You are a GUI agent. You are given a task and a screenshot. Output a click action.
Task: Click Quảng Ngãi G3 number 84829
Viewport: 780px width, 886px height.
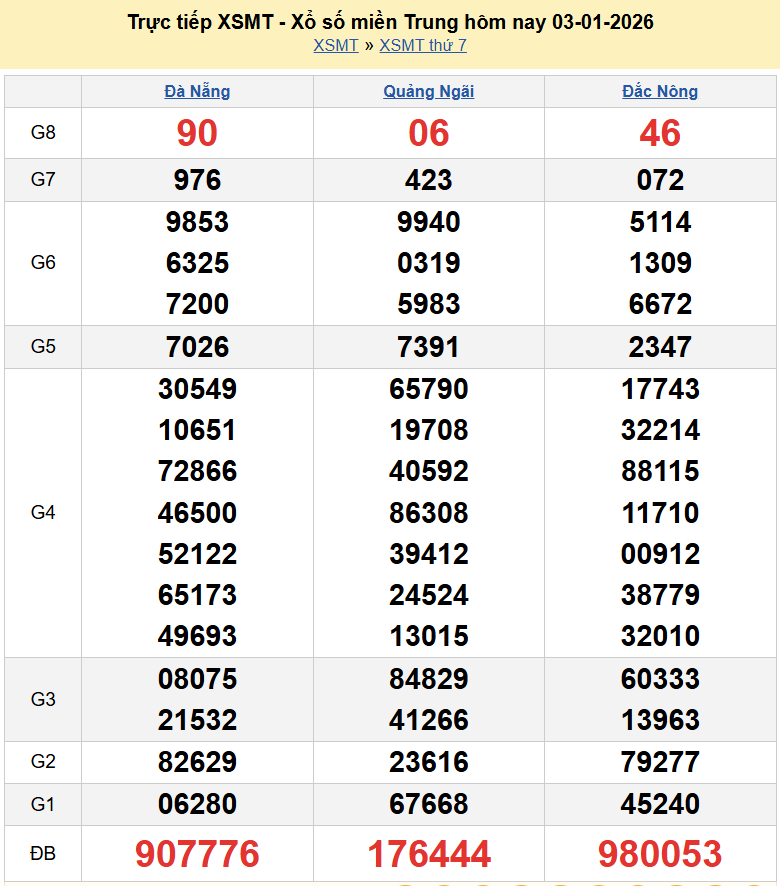pyautogui.click(x=429, y=679)
